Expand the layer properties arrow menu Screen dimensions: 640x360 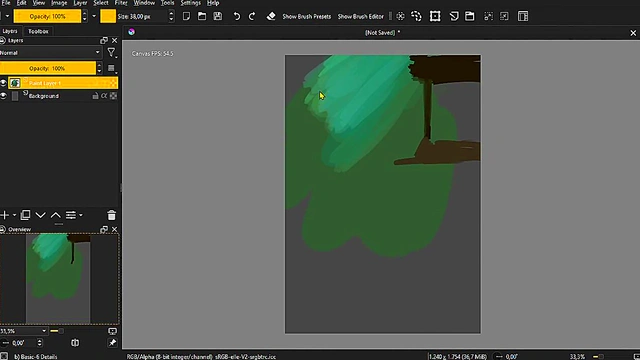pyautogui.click(x=81, y=215)
